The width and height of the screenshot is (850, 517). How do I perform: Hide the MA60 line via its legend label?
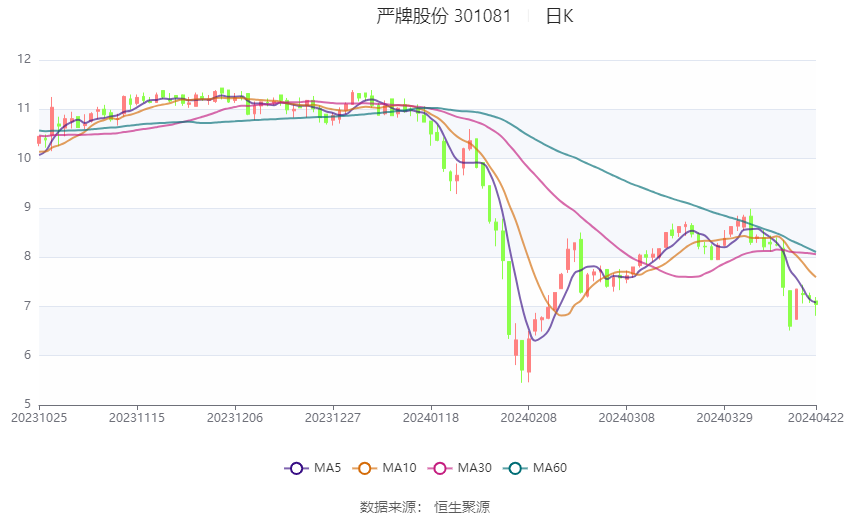[x=549, y=467]
